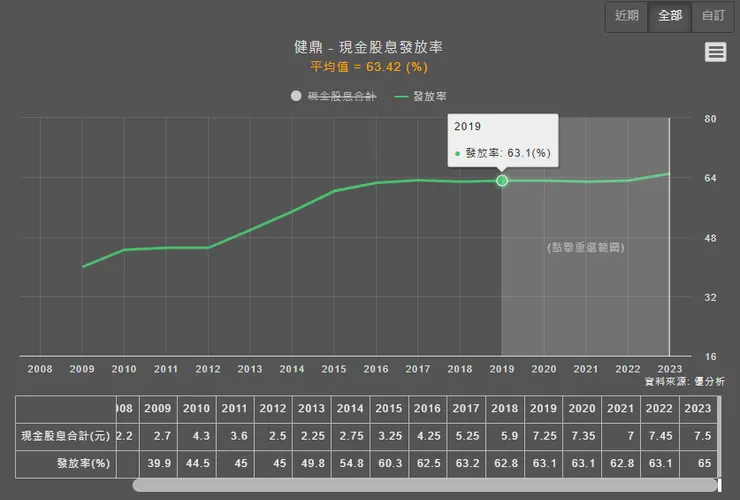Image resolution: width=740 pixels, height=500 pixels.
Task: Click dividend cell 2.25 for 2013
Action: [312, 436]
